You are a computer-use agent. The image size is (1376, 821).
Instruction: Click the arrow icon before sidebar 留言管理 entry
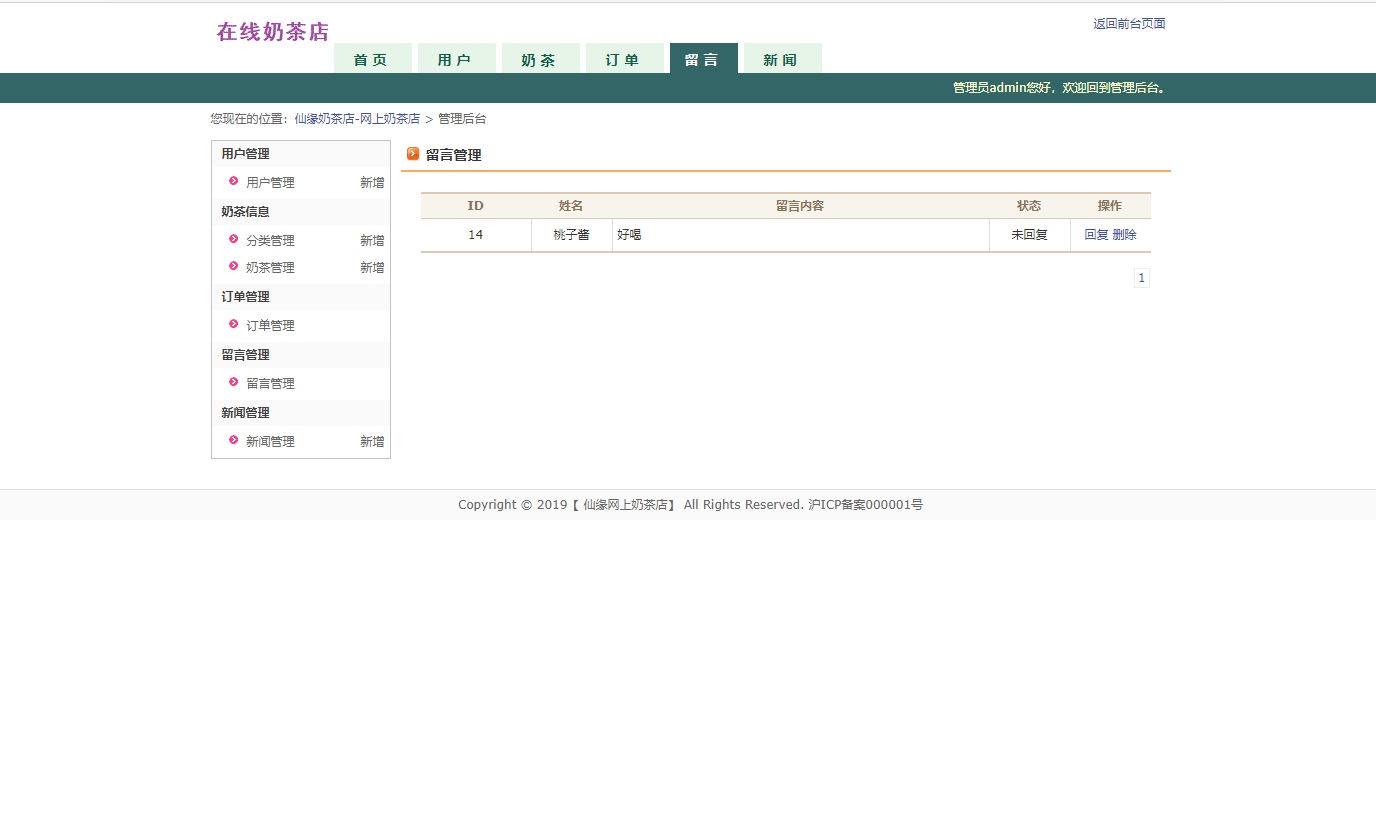233,383
